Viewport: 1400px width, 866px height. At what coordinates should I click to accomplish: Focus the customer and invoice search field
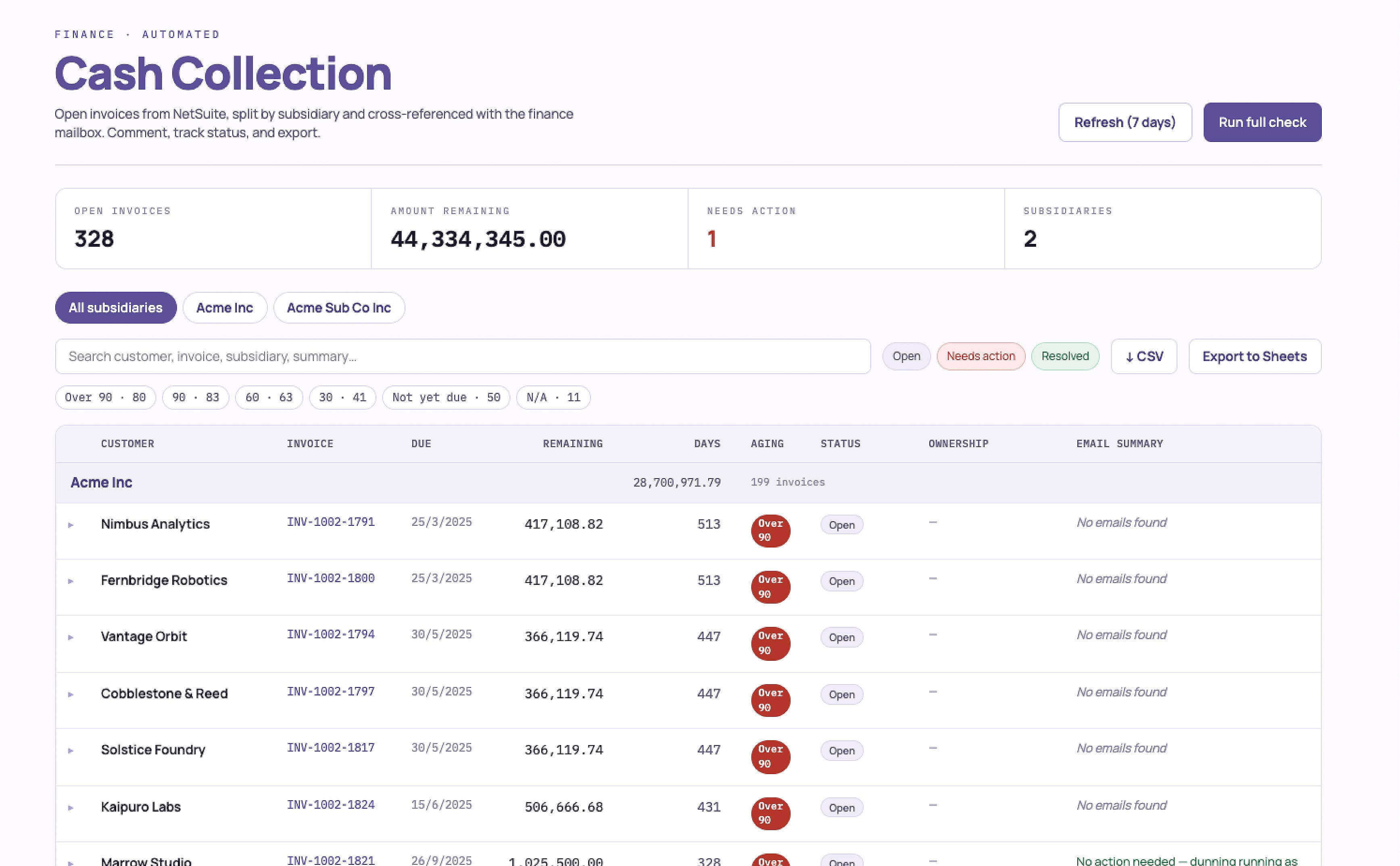(x=462, y=356)
